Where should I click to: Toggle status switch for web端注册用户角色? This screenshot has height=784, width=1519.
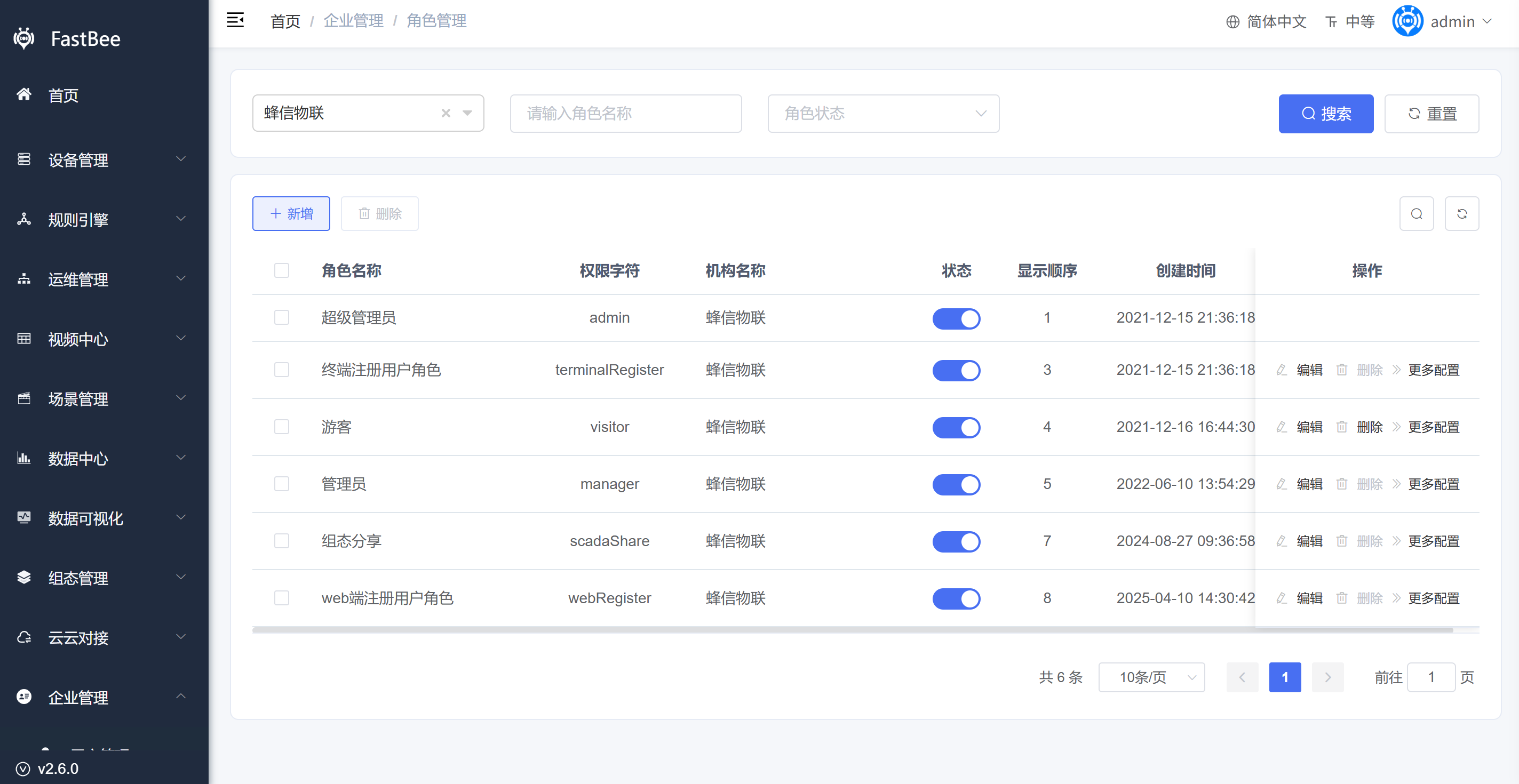[956, 599]
